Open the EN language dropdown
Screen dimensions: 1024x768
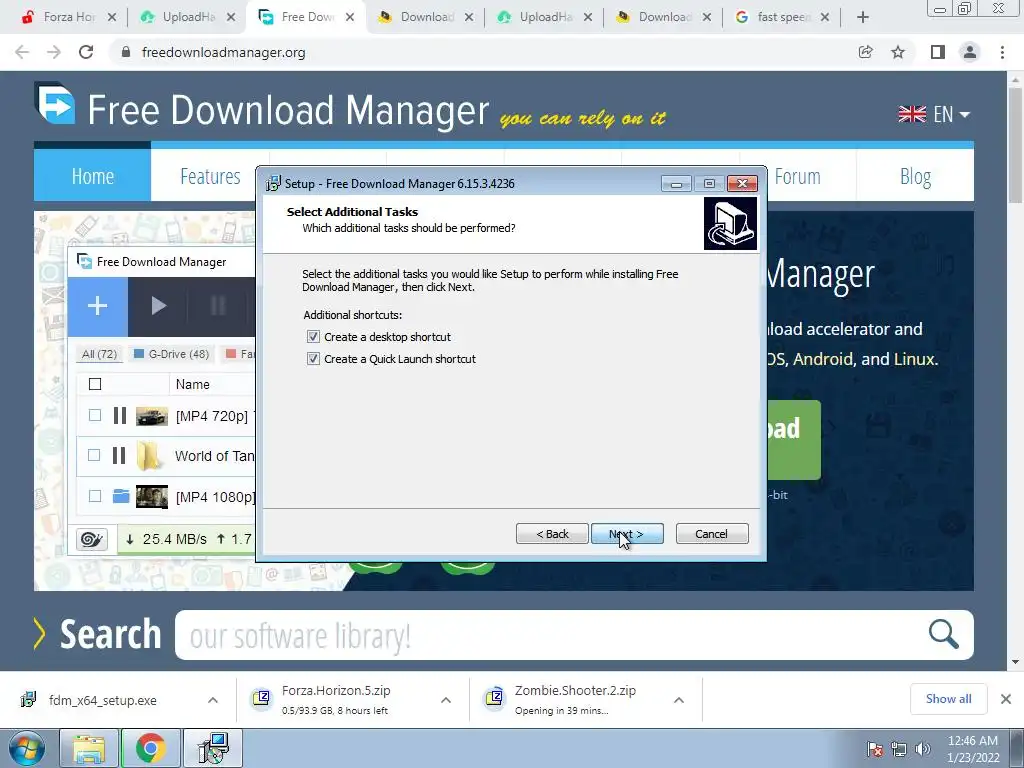(x=935, y=114)
